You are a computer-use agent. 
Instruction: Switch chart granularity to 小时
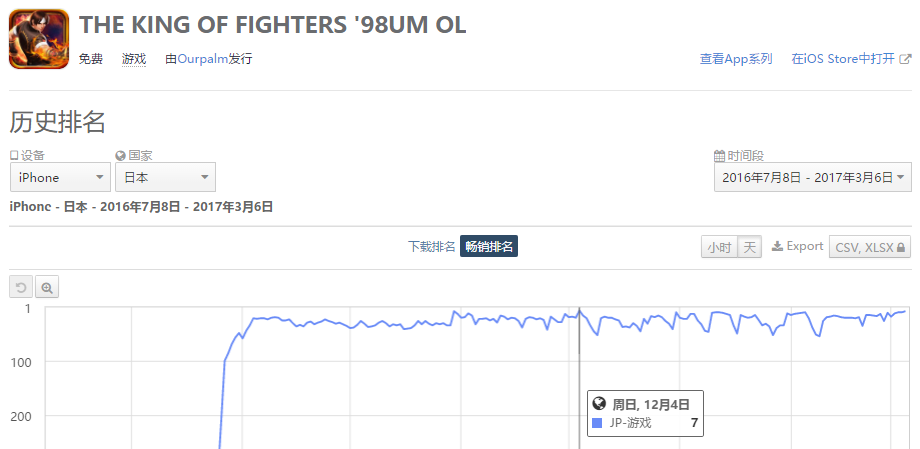(x=719, y=247)
